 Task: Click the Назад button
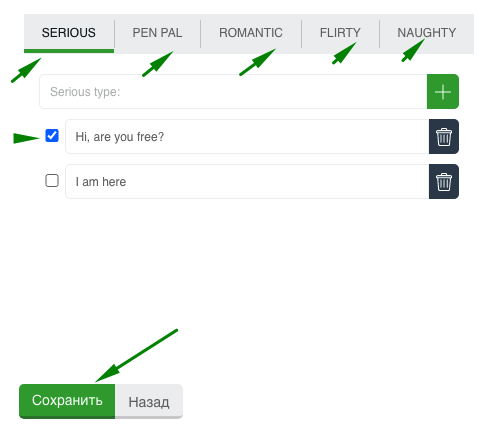[149, 402]
